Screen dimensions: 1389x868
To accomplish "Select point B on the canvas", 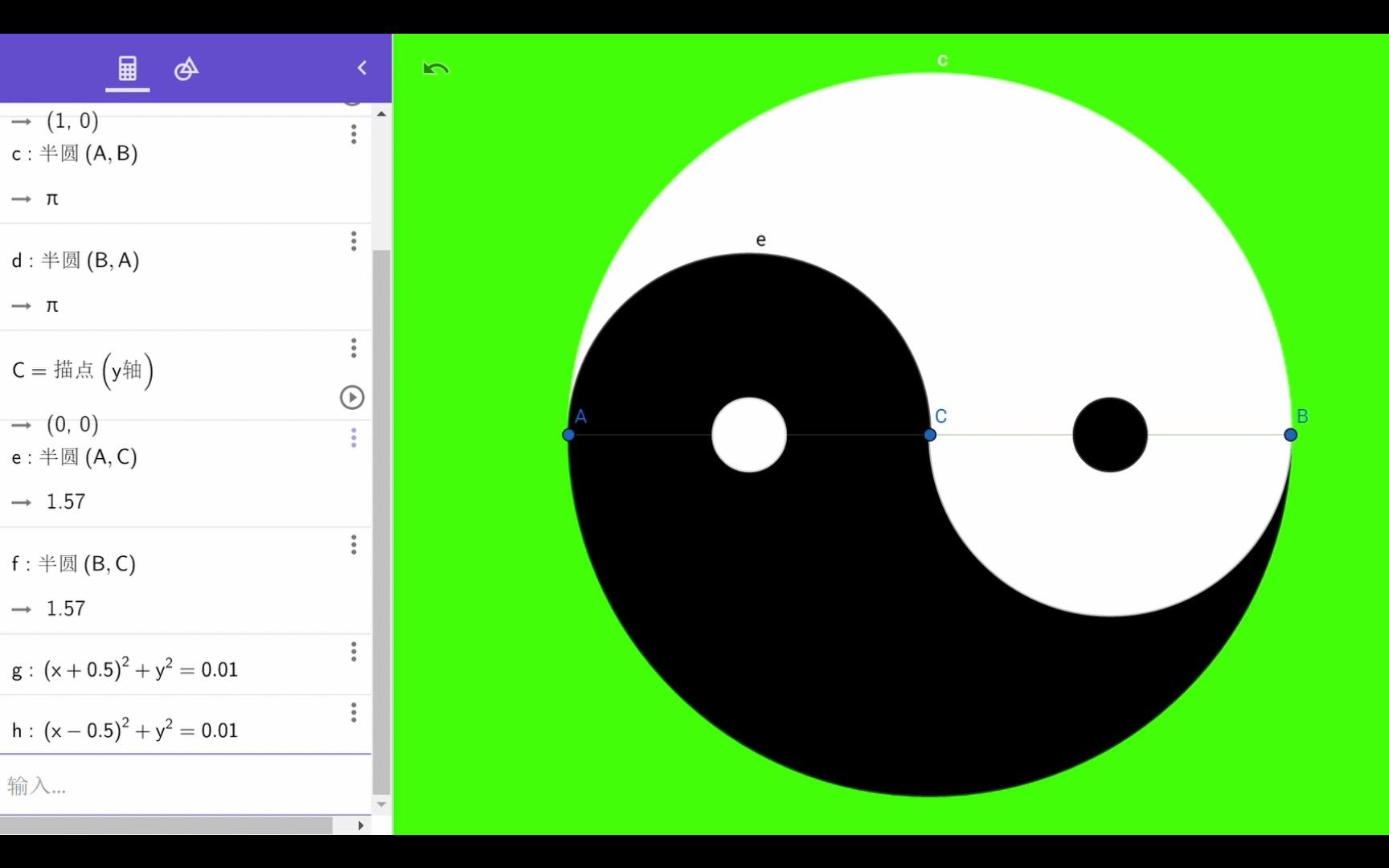I will tap(1291, 435).
